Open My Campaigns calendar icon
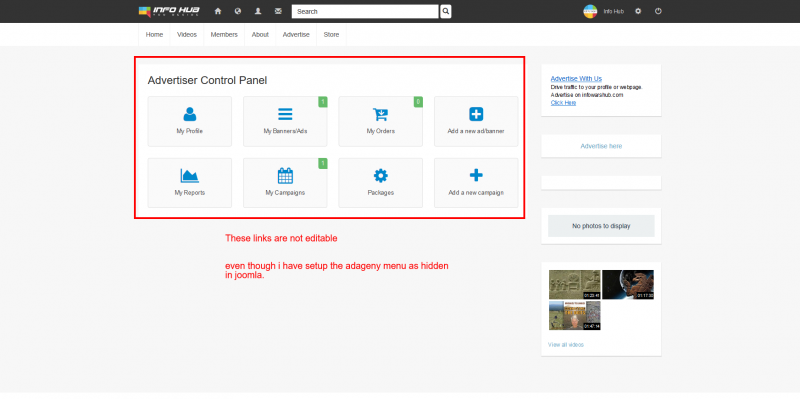This screenshot has height=399, width=800. tap(285, 176)
